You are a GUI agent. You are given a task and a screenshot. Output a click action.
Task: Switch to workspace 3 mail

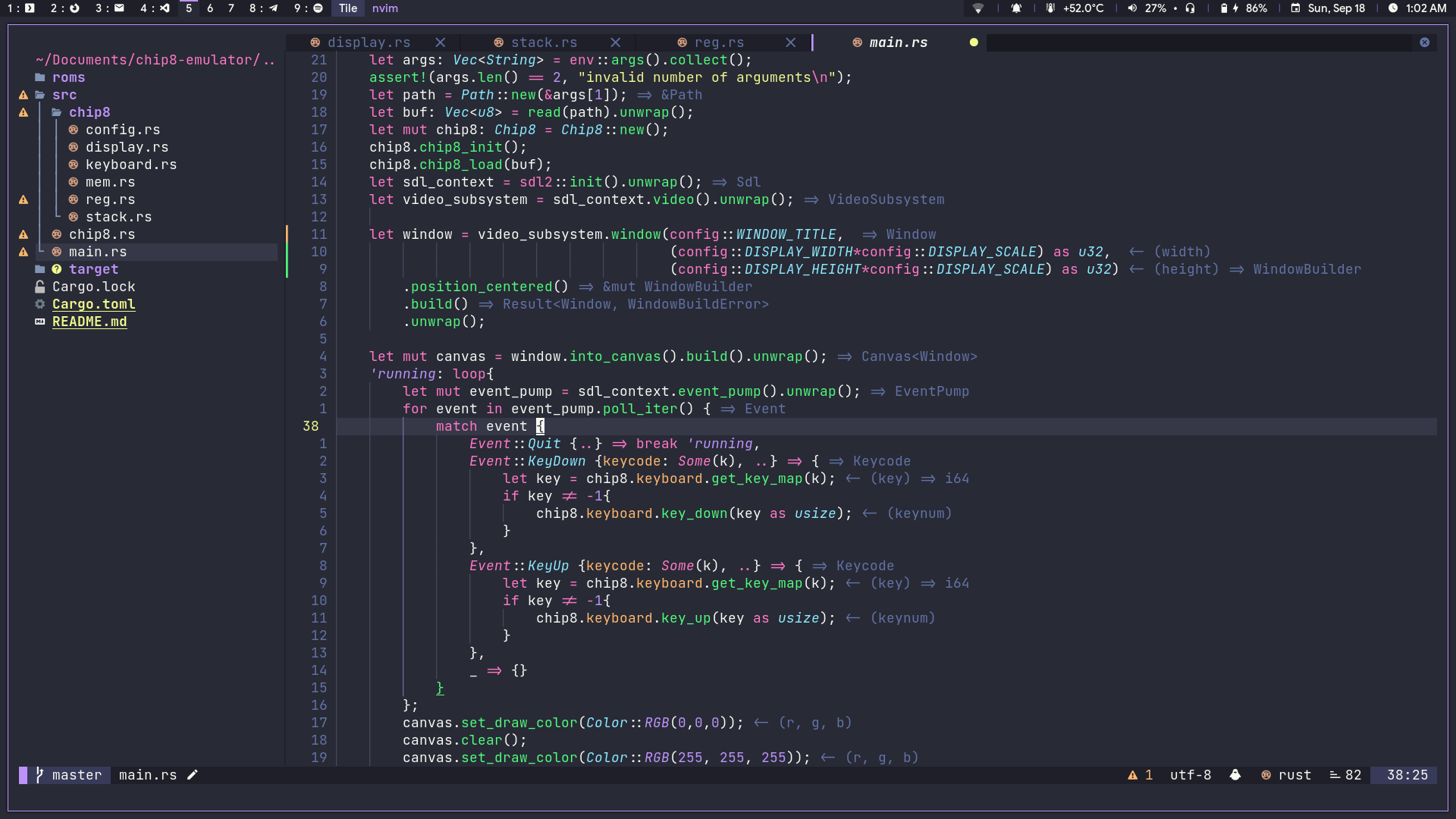pos(110,8)
